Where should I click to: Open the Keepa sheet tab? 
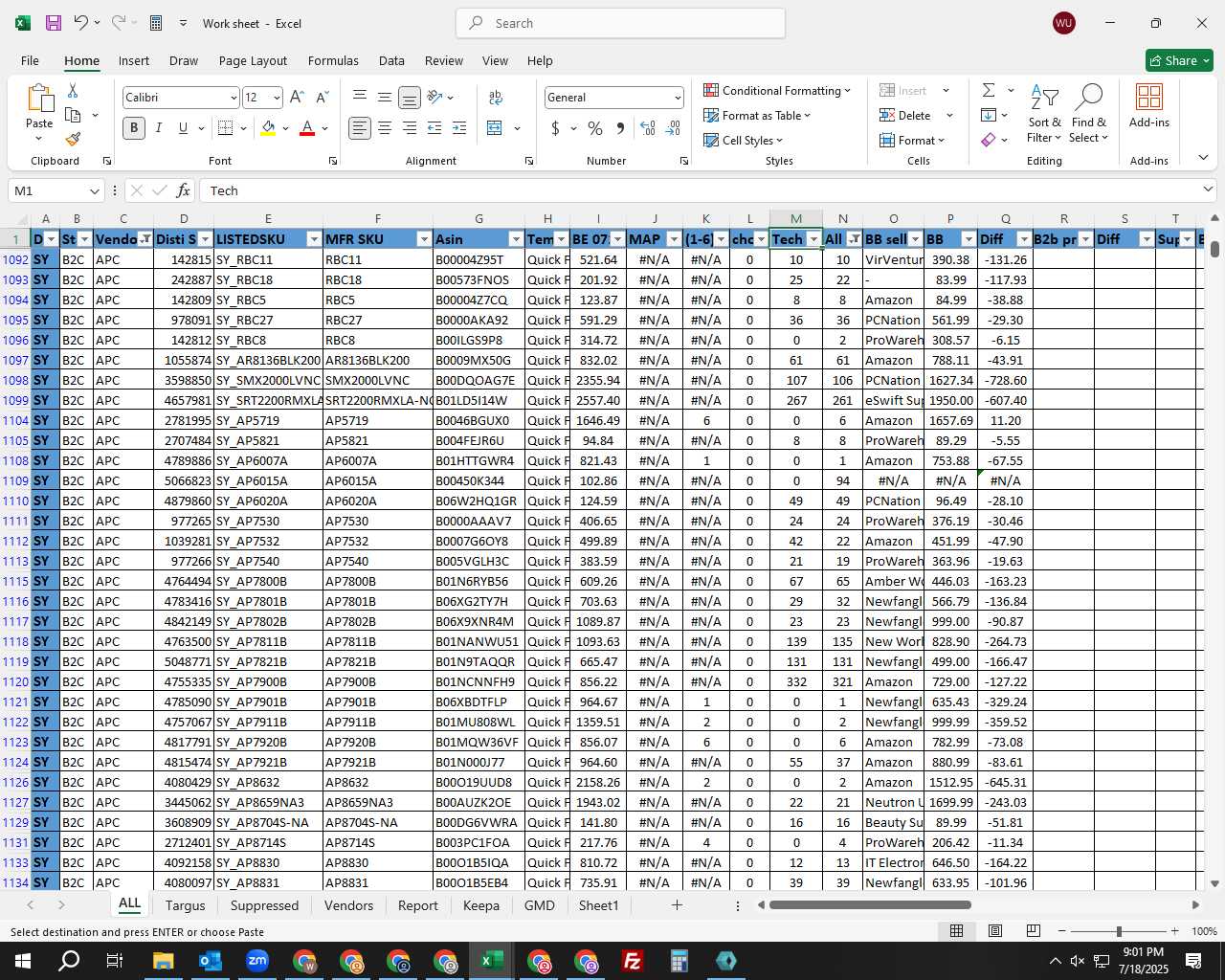point(480,905)
